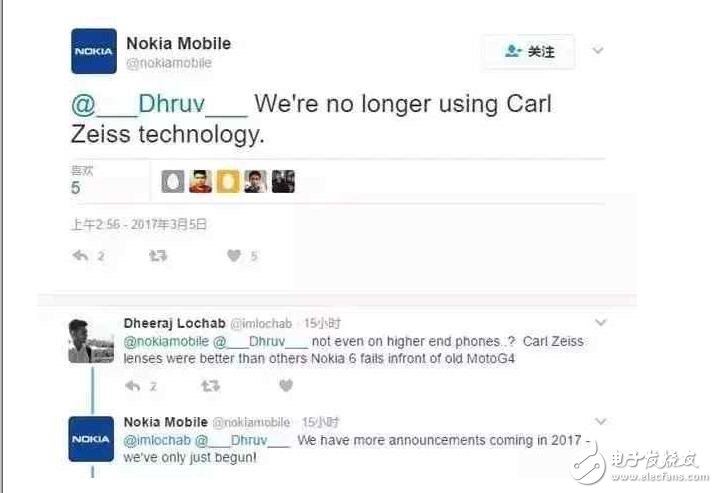
Task: Open Nokia avatar beside the bottom reply
Action: pyautogui.click(x=91, y=438)
